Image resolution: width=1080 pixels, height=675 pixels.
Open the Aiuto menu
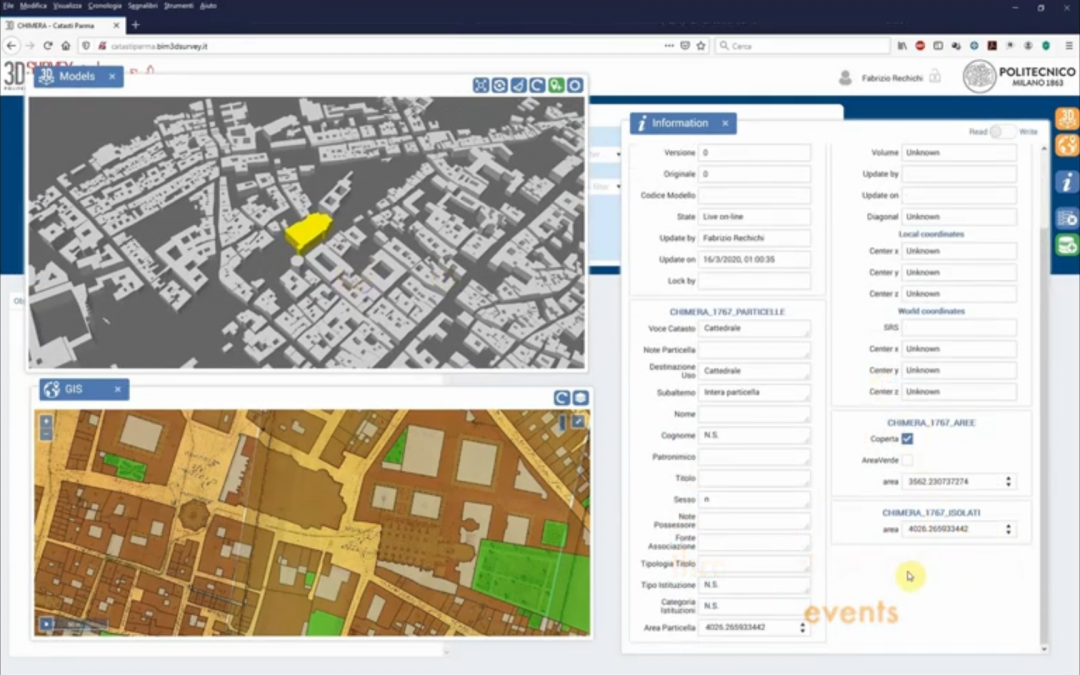208,6
